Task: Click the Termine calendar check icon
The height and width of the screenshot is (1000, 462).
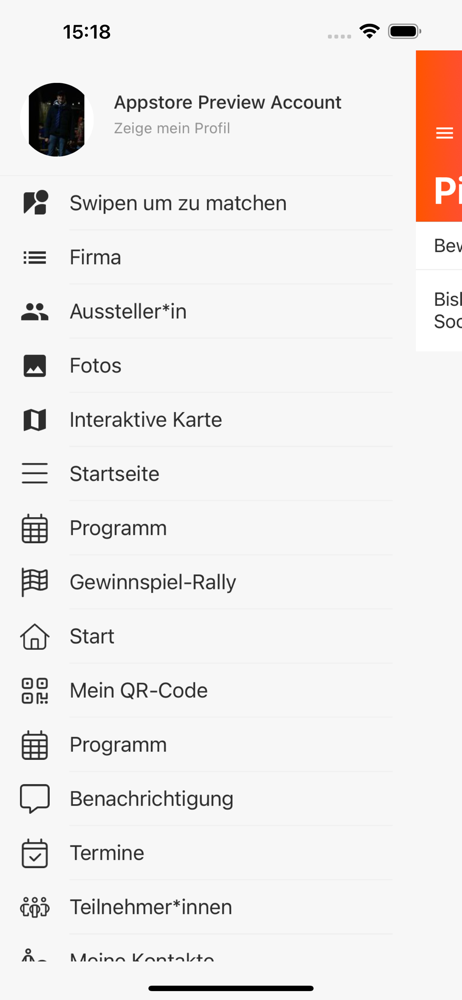Action: [x=35, y=853]
